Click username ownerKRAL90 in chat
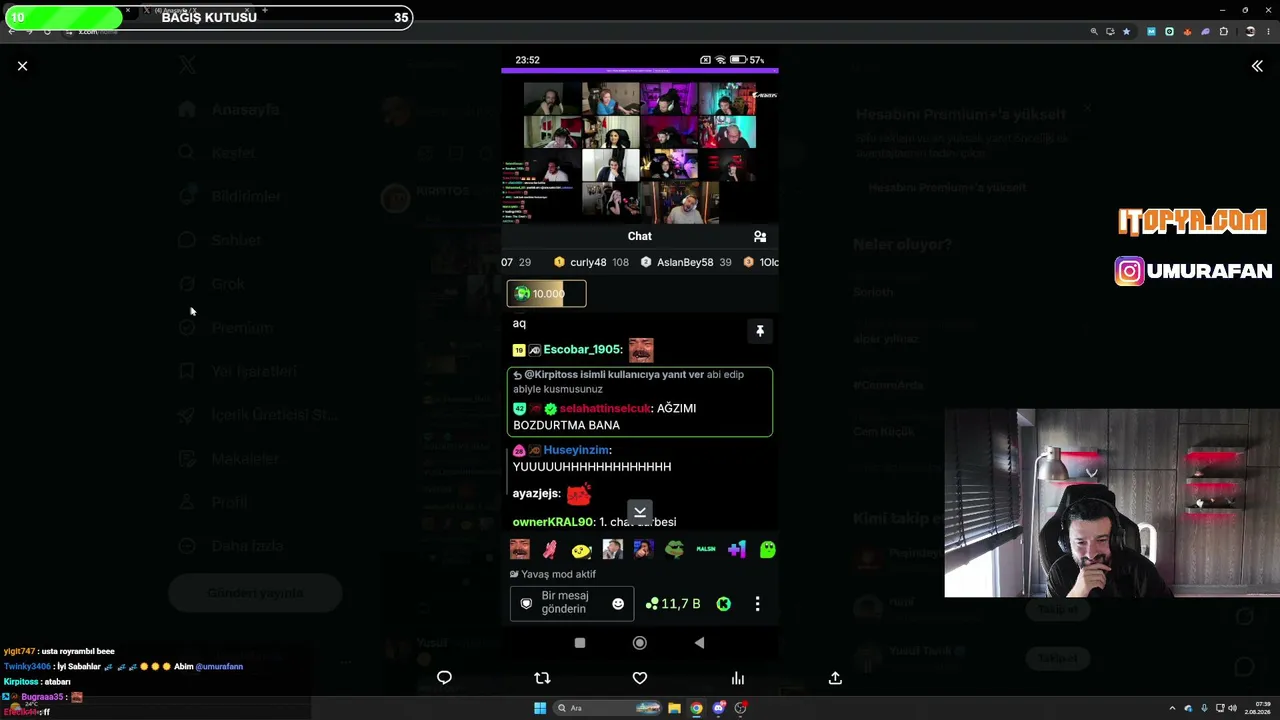The width and height of the screenshot is (1280, 720). click(x=552, y=522)
